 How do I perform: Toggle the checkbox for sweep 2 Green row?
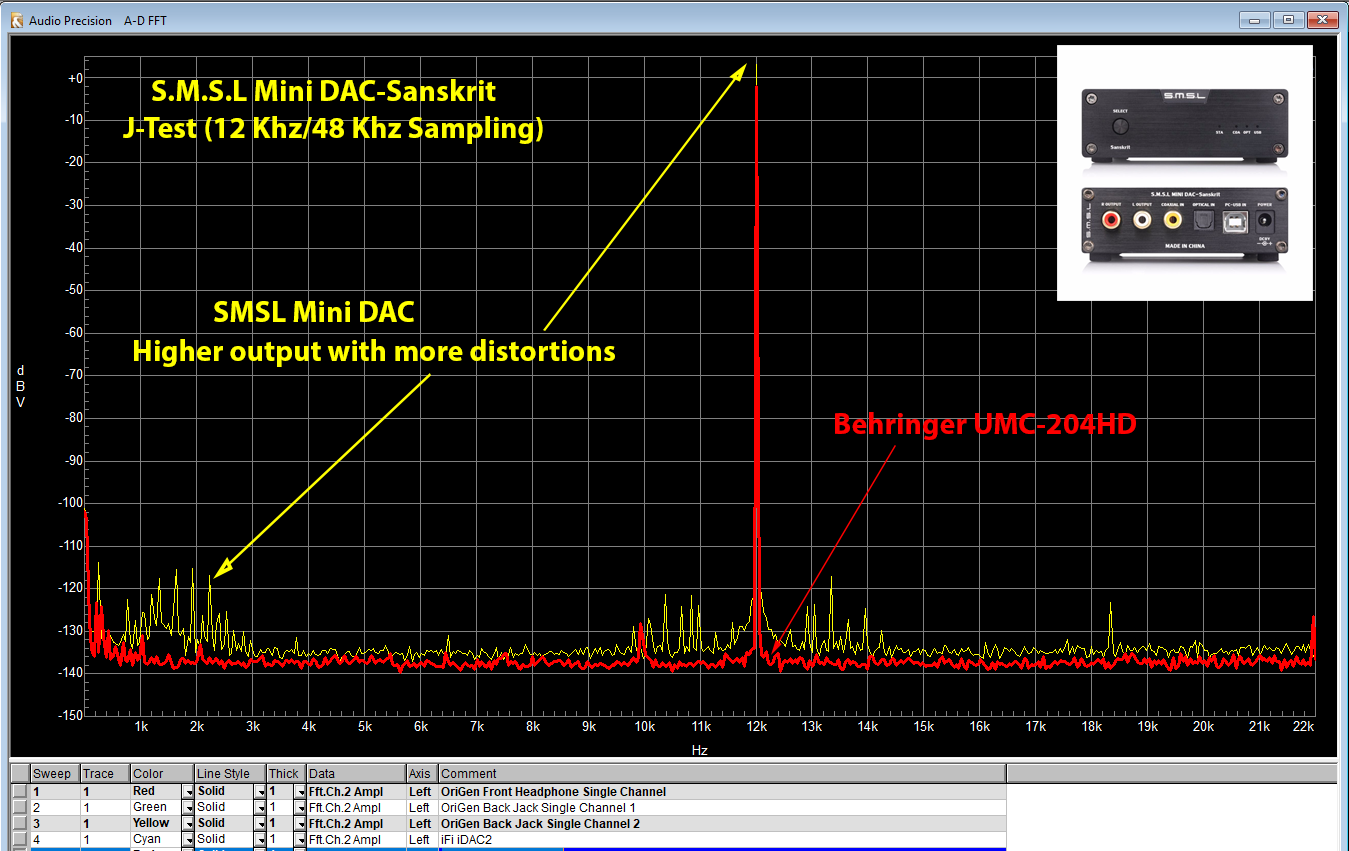coord(20,808)
